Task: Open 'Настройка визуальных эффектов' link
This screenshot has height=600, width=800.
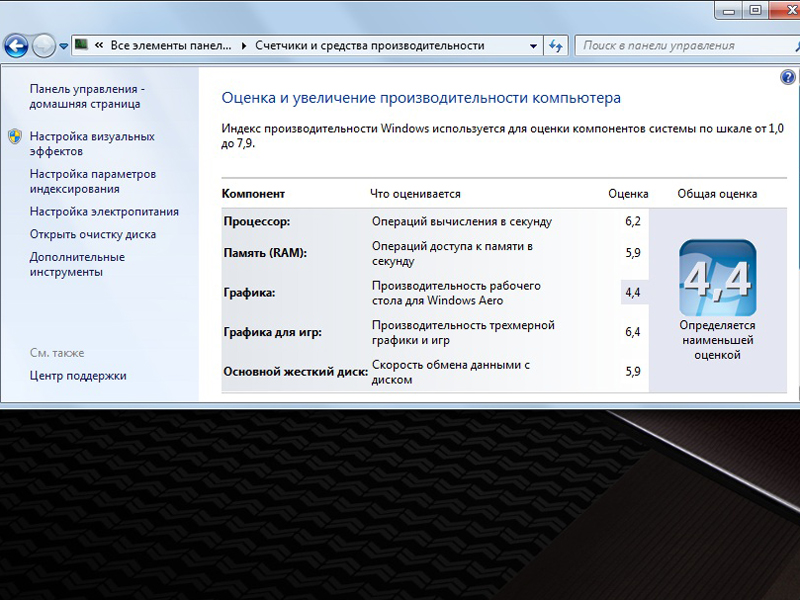Action: coord(92,144)
